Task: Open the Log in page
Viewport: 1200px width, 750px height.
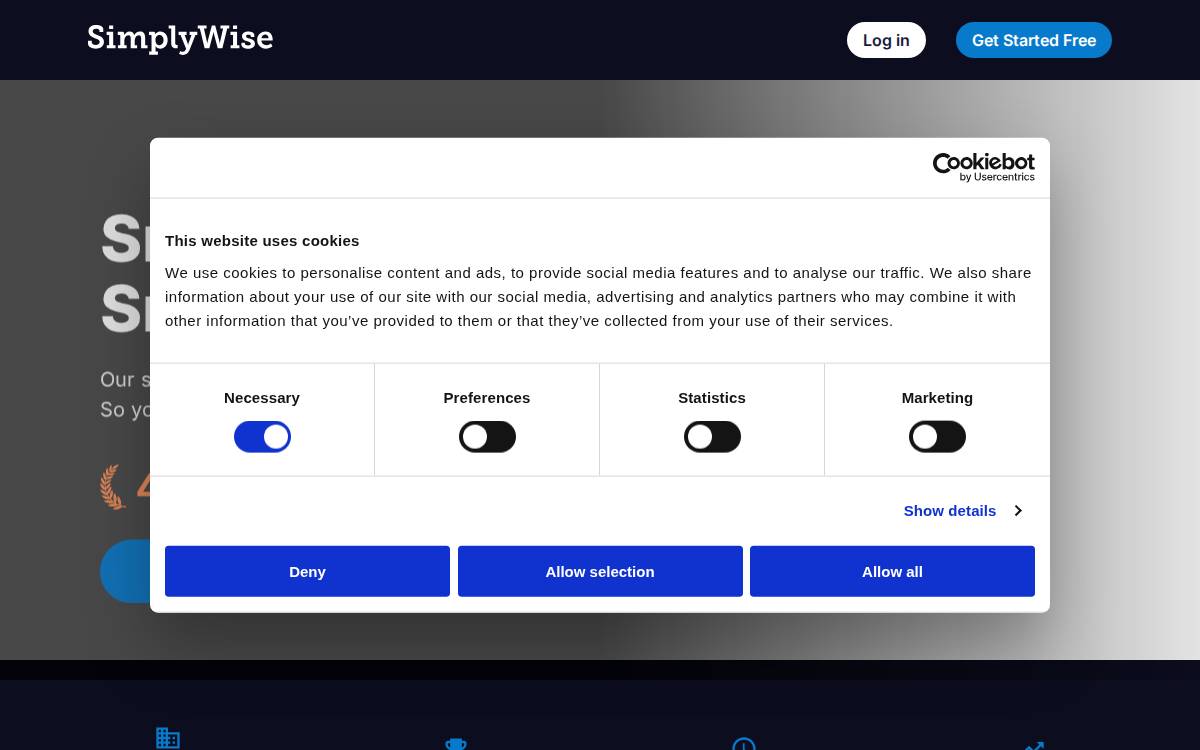Action: coord(886,40)
